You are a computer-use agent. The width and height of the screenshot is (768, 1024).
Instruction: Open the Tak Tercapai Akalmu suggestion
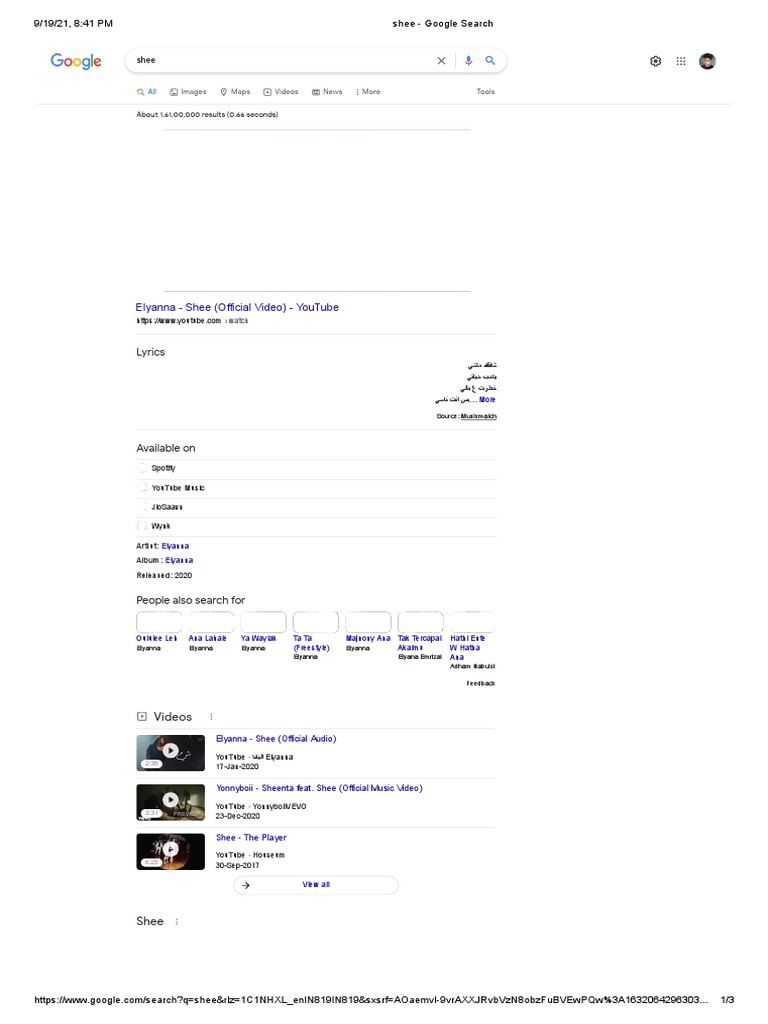(420, 643)
